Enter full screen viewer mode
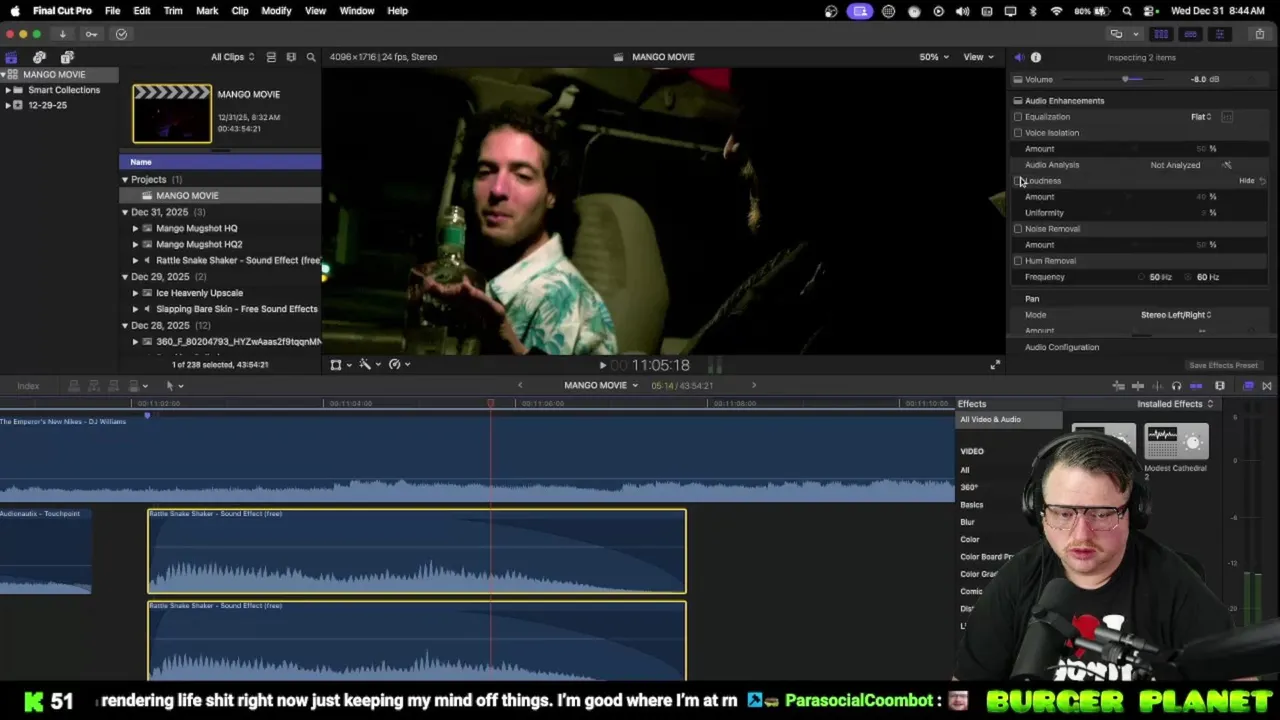 click(x=995, y=365)
